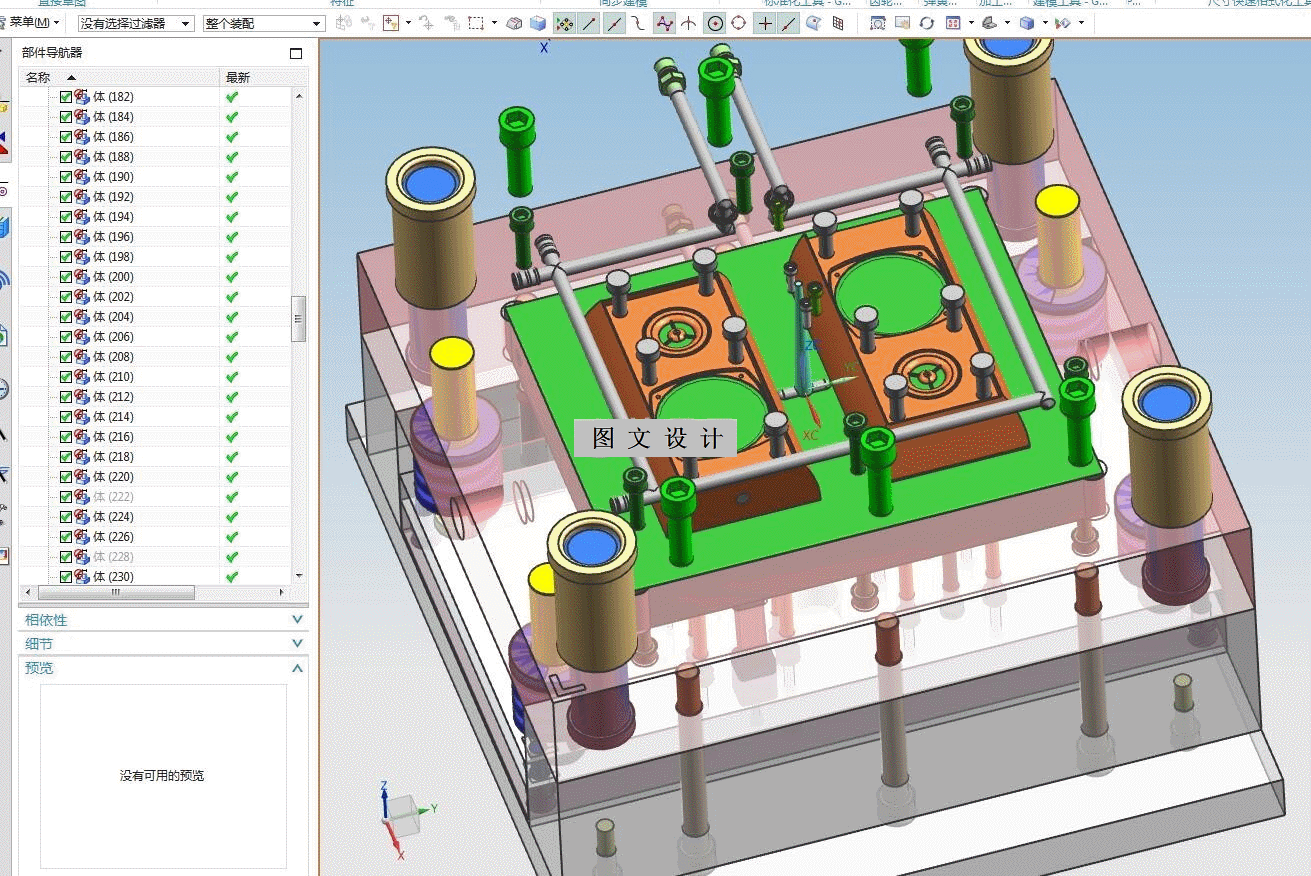Select the 体 (192) tree row
The width and height of the screenshot is (1311, 876).
click(x=155, y=197)
